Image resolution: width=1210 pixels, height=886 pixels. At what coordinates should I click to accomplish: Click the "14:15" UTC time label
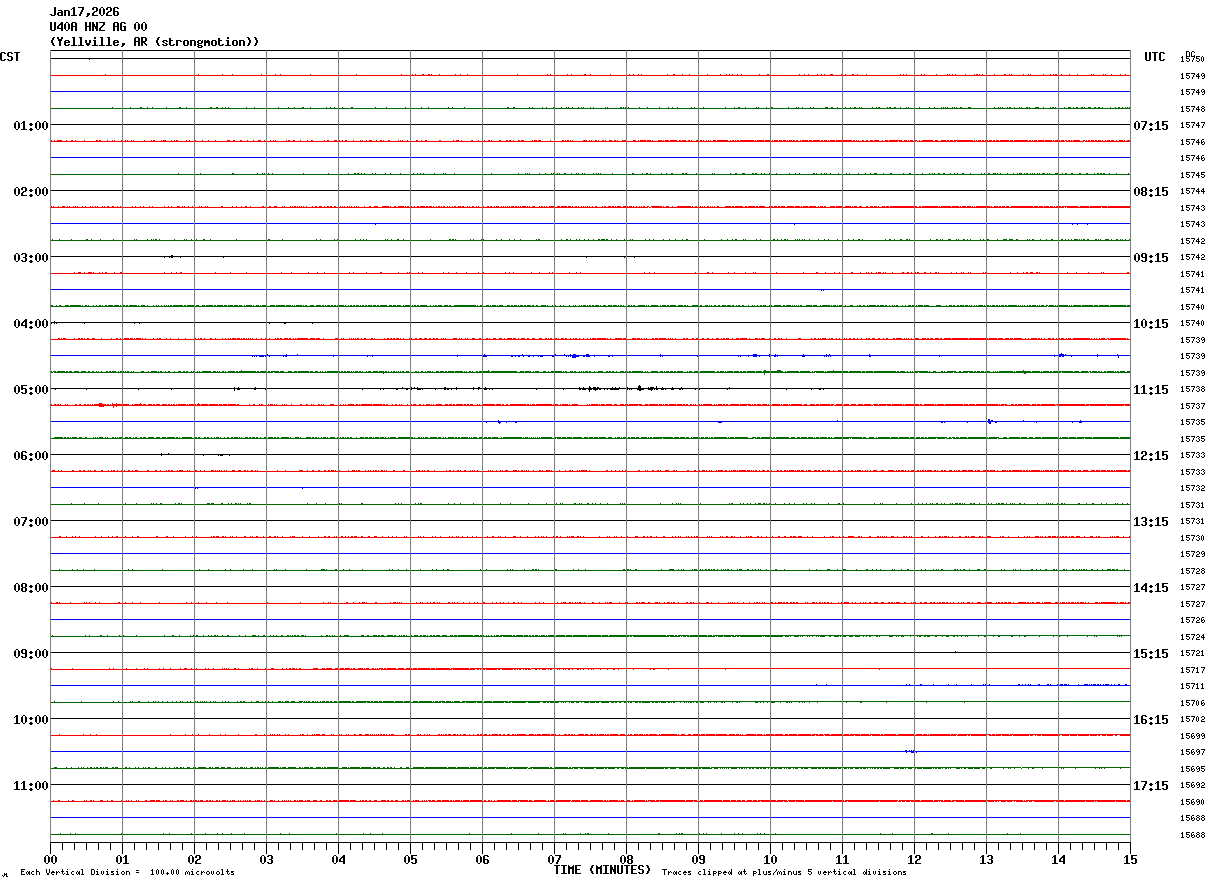click(1151, 588)
